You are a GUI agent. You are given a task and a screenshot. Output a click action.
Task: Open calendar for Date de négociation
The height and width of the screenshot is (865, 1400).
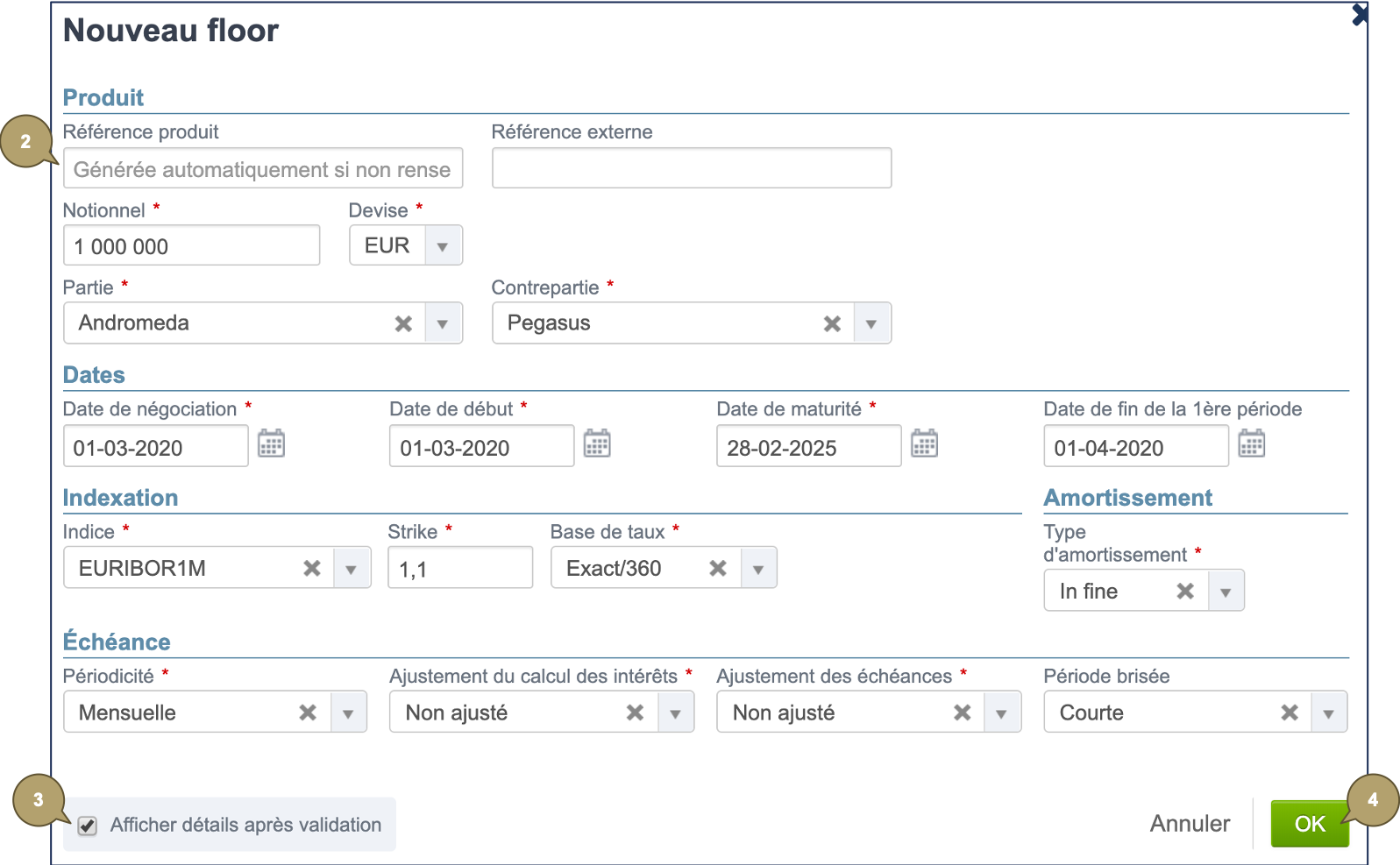271,444
